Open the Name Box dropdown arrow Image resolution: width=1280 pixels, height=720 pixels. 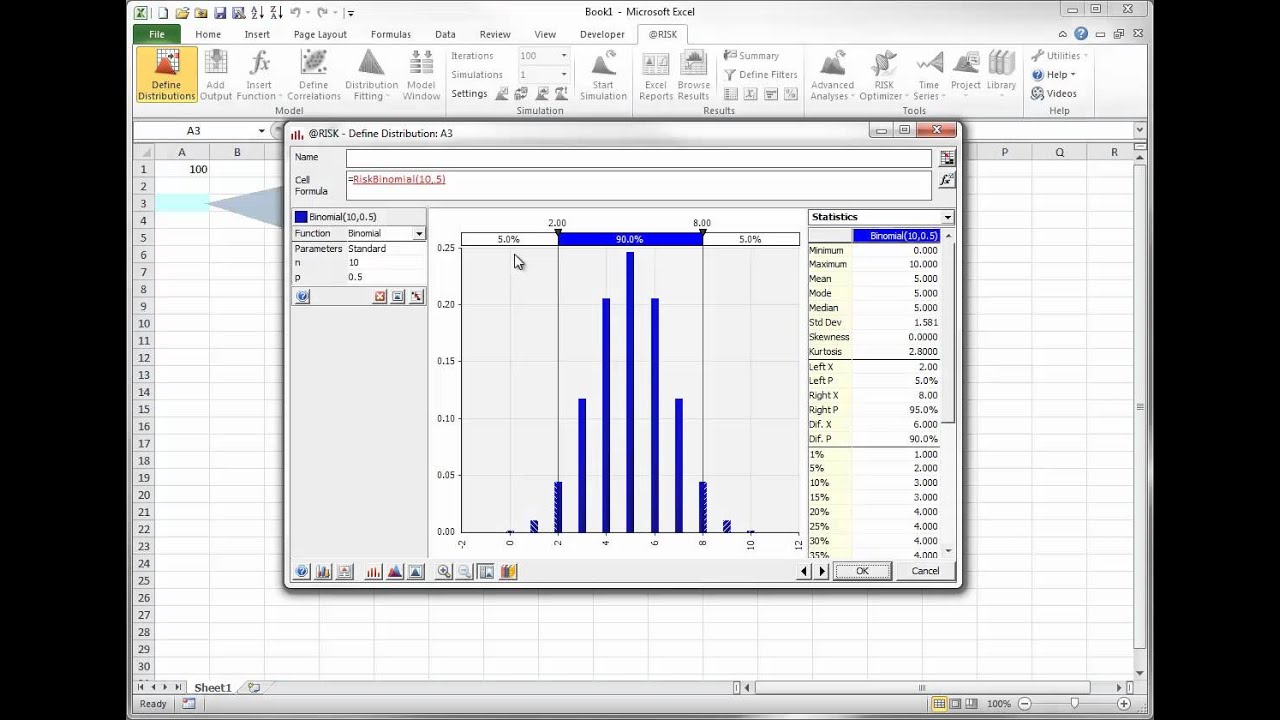click(x=262, y=131)
